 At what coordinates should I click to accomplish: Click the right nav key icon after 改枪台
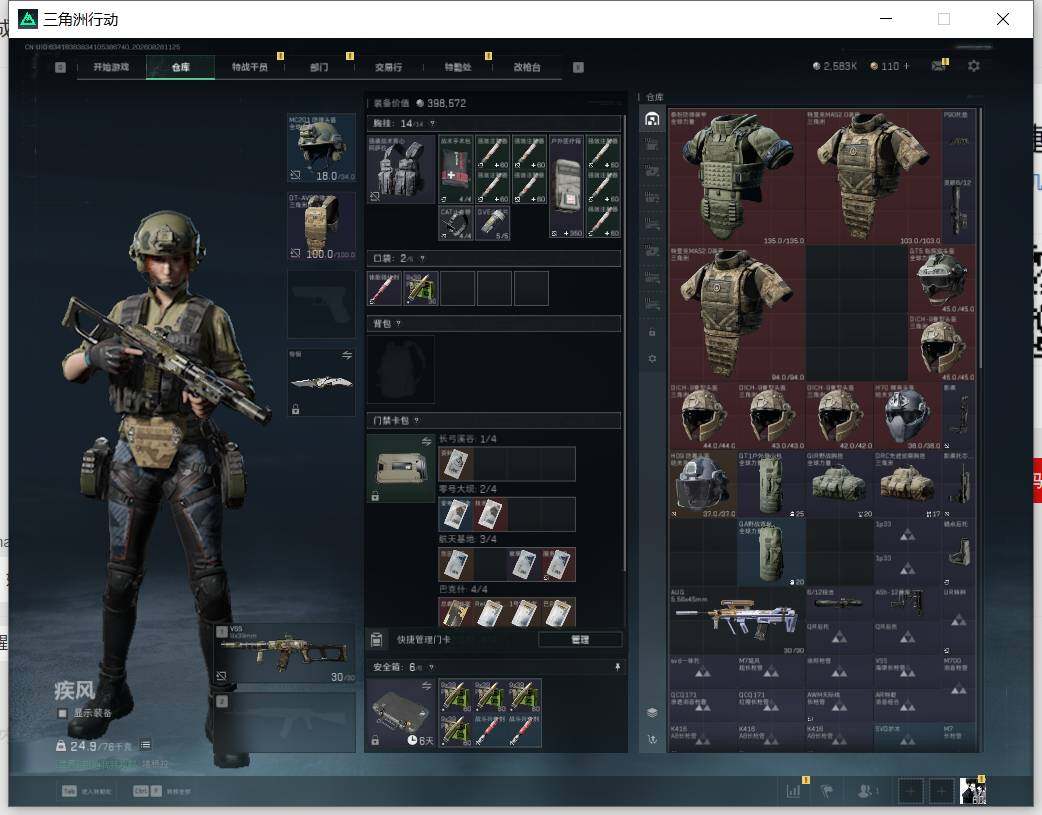(x=578, y=67)
